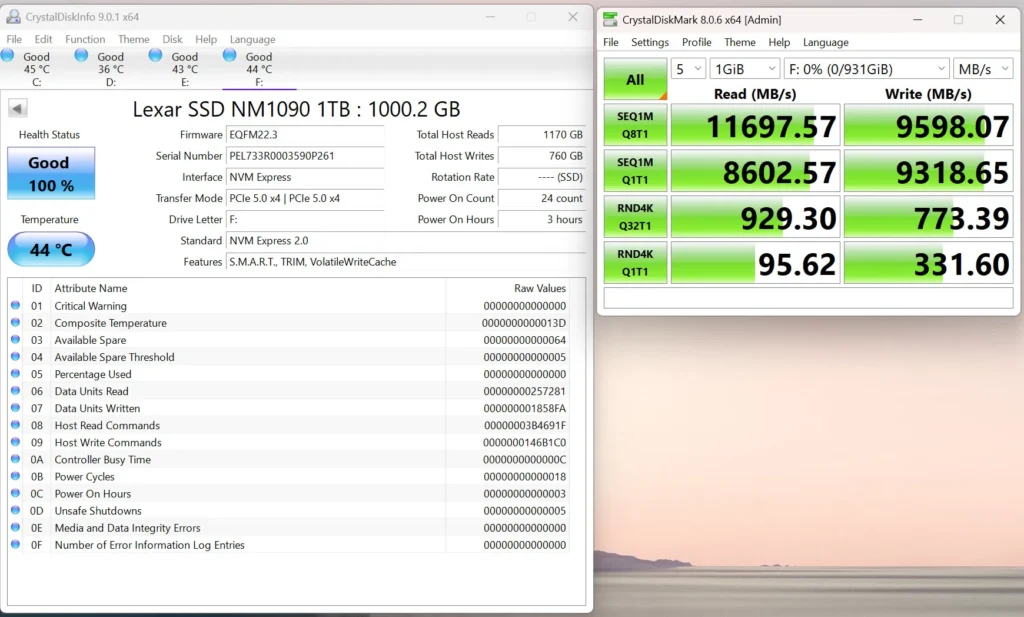Screen dimensions: 1024x617
Task: Click status orb for Available Spare row
Action: tap(16, 339)
